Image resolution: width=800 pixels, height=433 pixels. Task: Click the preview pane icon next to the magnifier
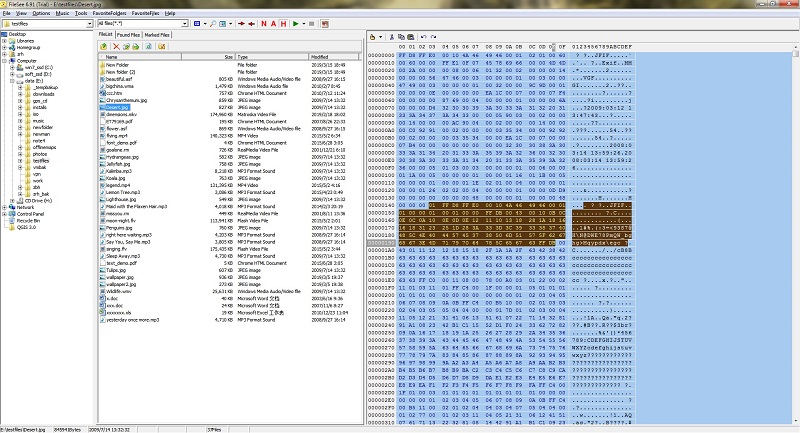222,24
